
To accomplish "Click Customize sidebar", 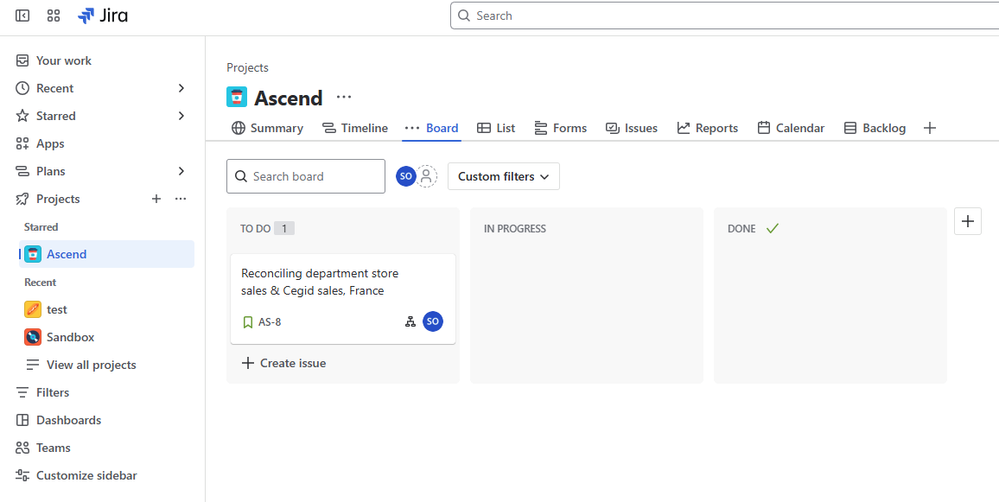I will coord(86,476).
